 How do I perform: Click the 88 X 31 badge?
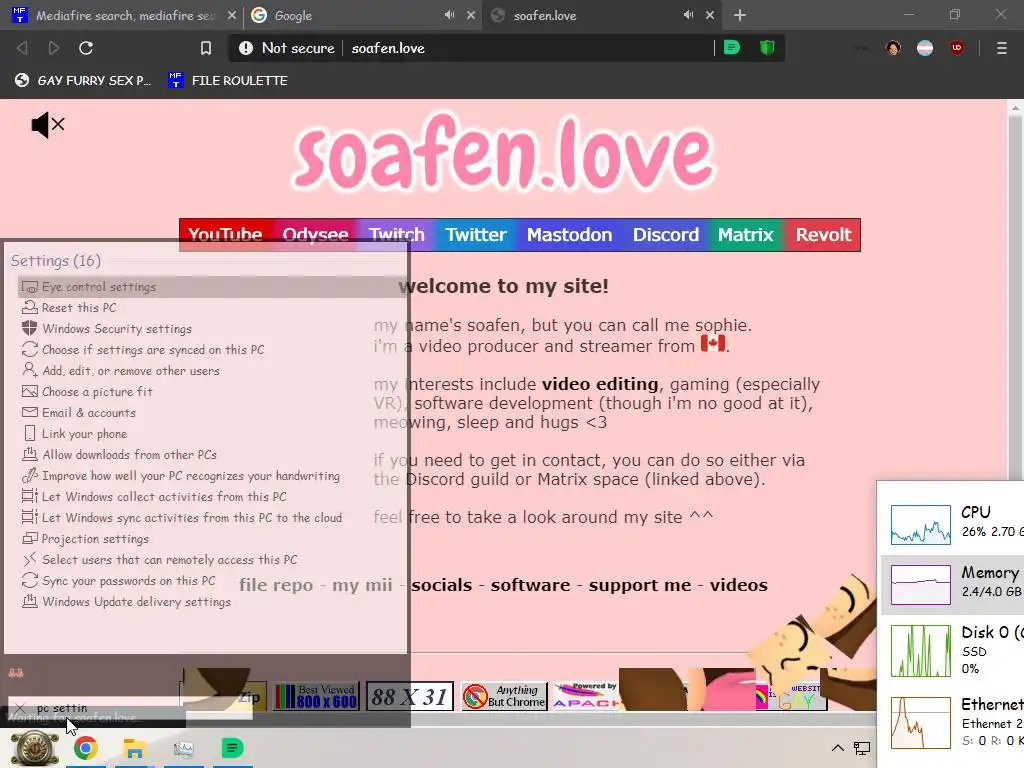coord(409,696)
